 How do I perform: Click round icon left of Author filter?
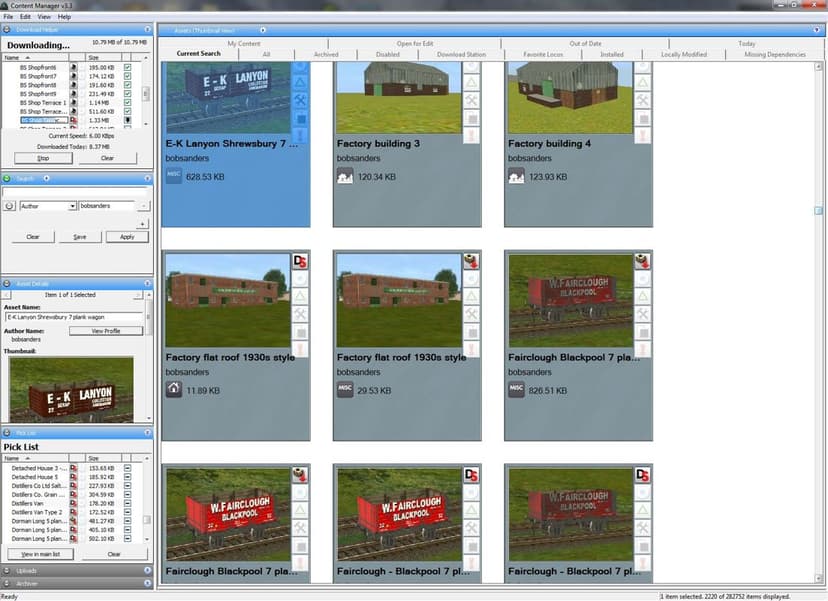(x=9, y=206)
